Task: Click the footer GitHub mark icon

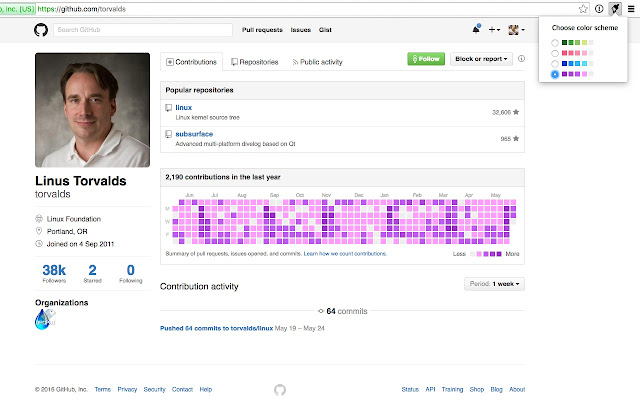Action: pos(280,390)
